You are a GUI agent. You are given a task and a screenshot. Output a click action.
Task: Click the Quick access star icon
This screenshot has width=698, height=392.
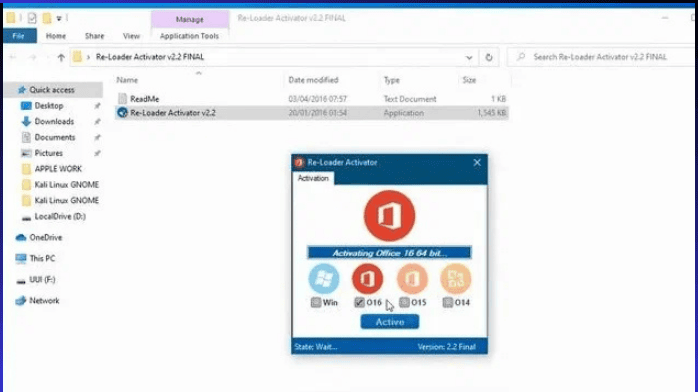[x=21, y=90]
